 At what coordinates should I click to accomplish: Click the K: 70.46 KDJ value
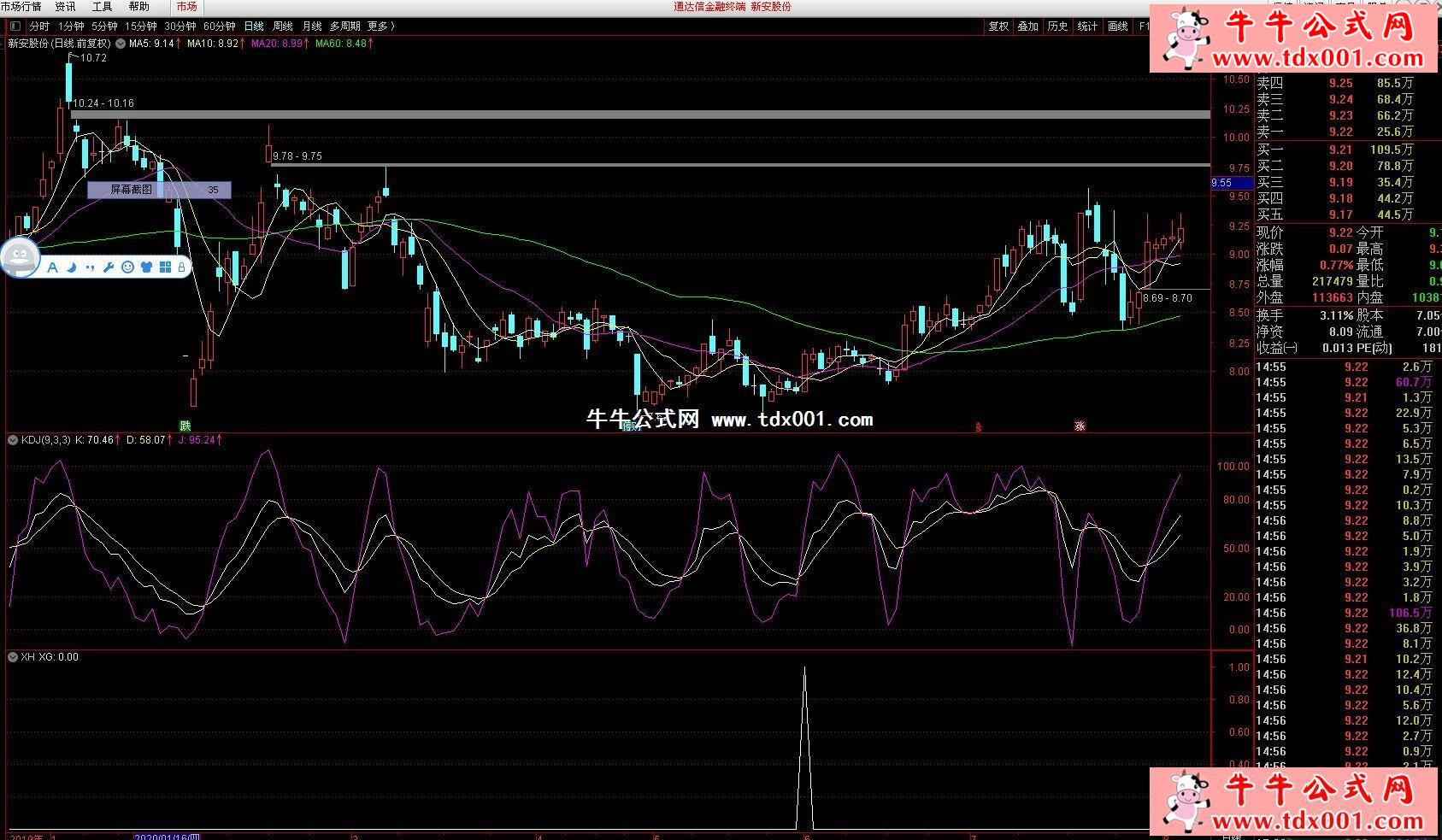94,440
